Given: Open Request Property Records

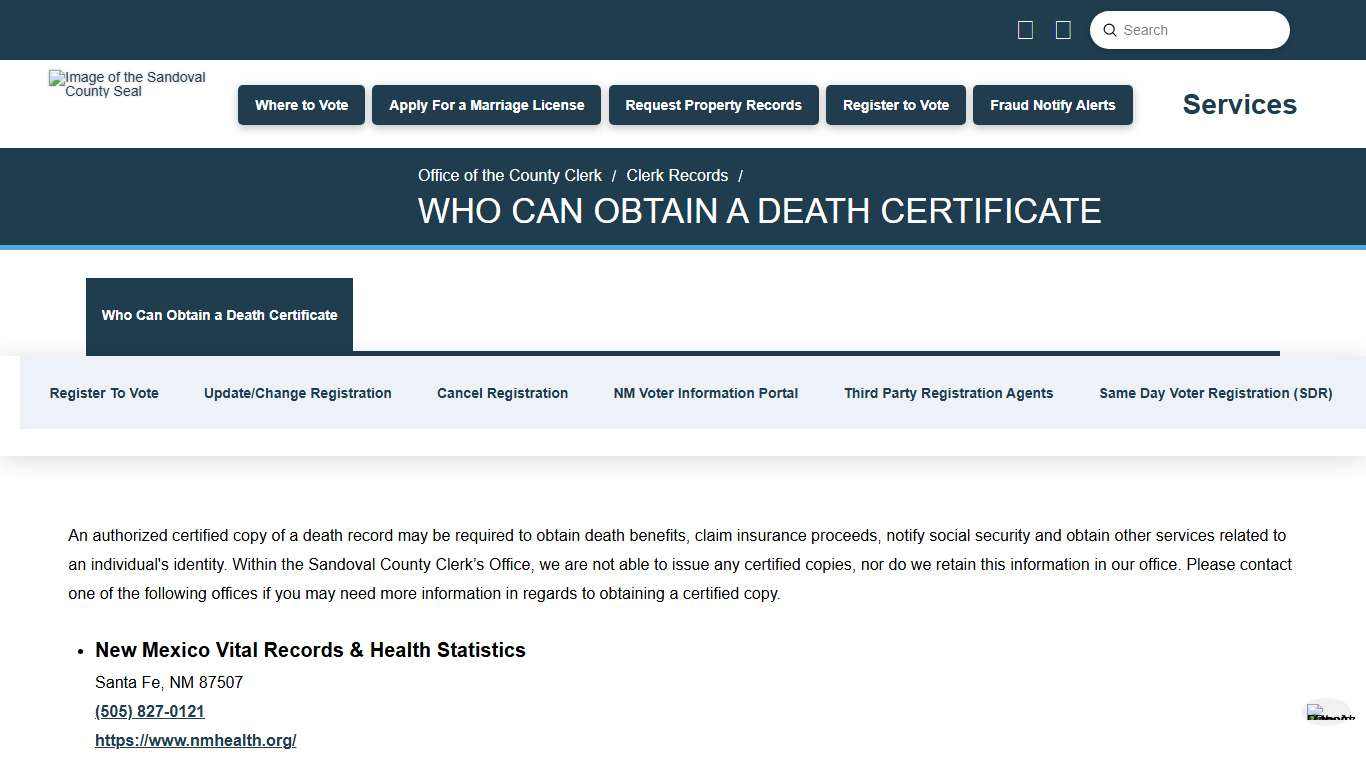Looking at the screenshot, I should click(x=713, y=104).
